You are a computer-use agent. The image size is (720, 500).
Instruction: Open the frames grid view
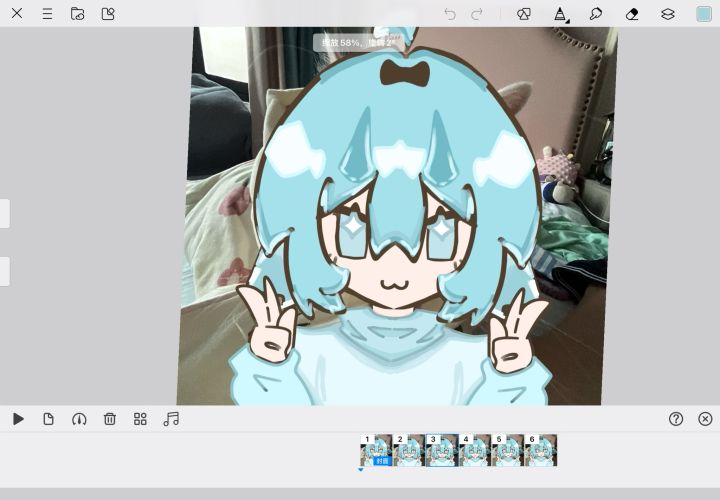pos(140,419)
